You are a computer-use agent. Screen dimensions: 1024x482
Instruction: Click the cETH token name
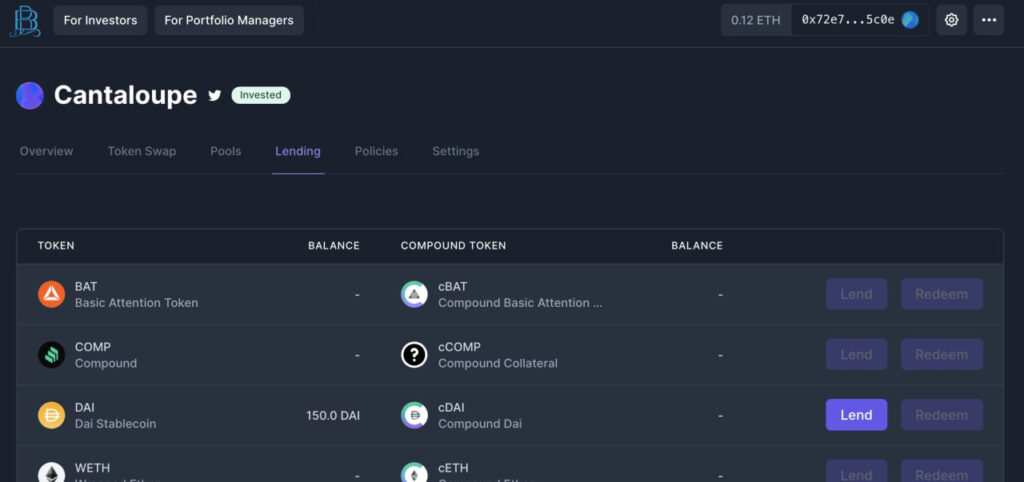[x=453, y=468]
